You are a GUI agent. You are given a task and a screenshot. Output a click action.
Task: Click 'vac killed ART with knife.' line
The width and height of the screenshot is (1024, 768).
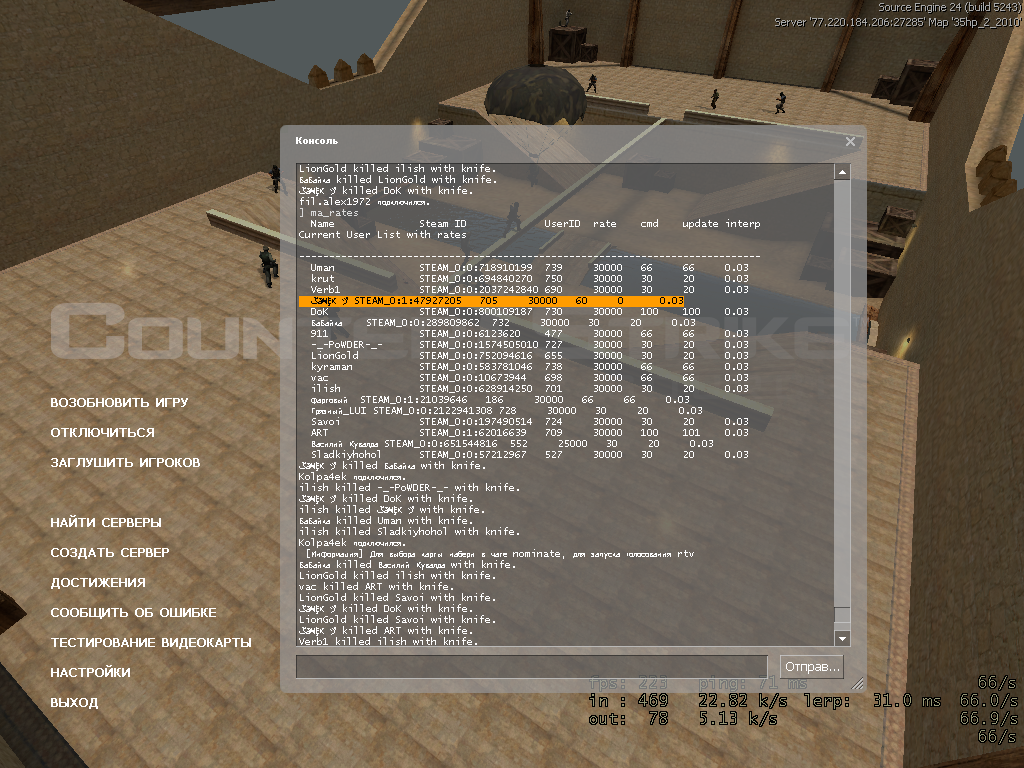pyautogui.click(x=376, y=586)
